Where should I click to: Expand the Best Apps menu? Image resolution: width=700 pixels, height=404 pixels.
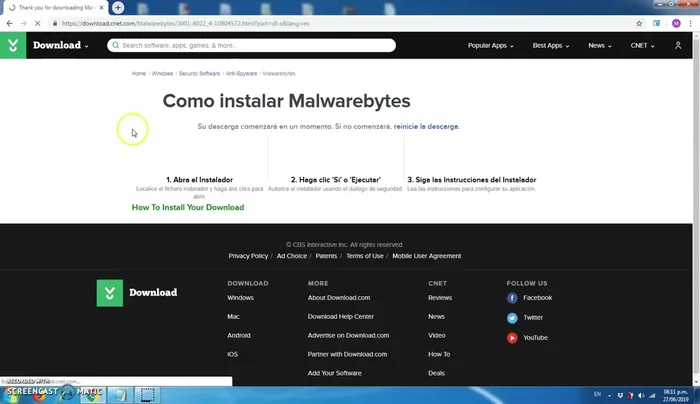coord(550,46)
